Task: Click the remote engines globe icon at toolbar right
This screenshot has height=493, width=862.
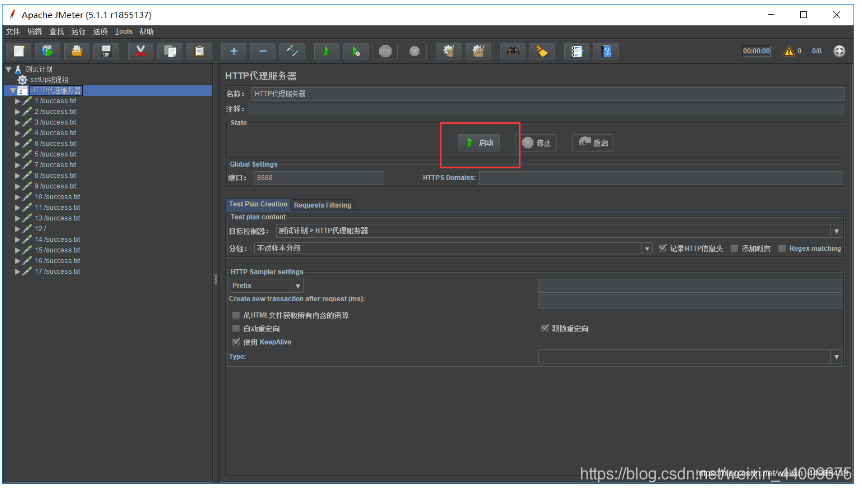Action: pyautogui.click(x=839, y=51)
